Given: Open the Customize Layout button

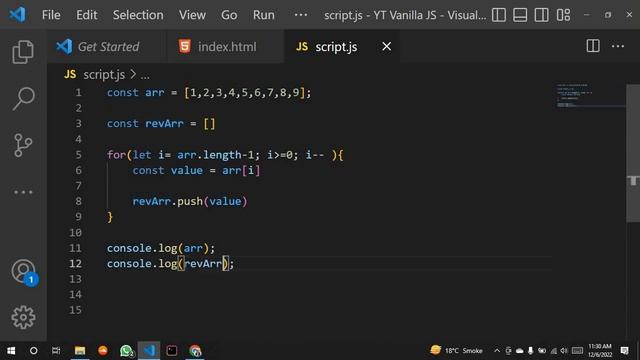Looking at the screenshot, I should point(563,15).
